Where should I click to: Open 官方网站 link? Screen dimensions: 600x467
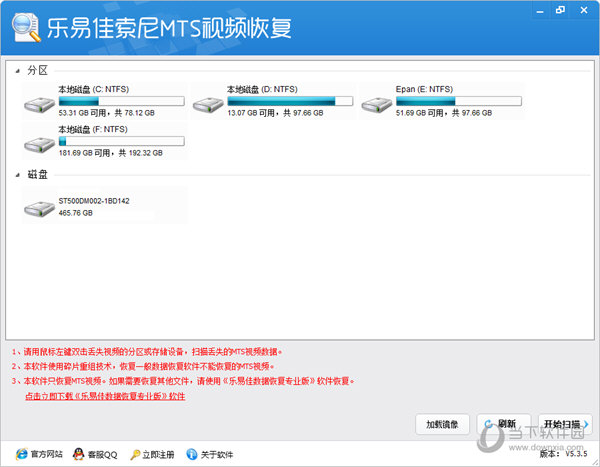point(46,454)
